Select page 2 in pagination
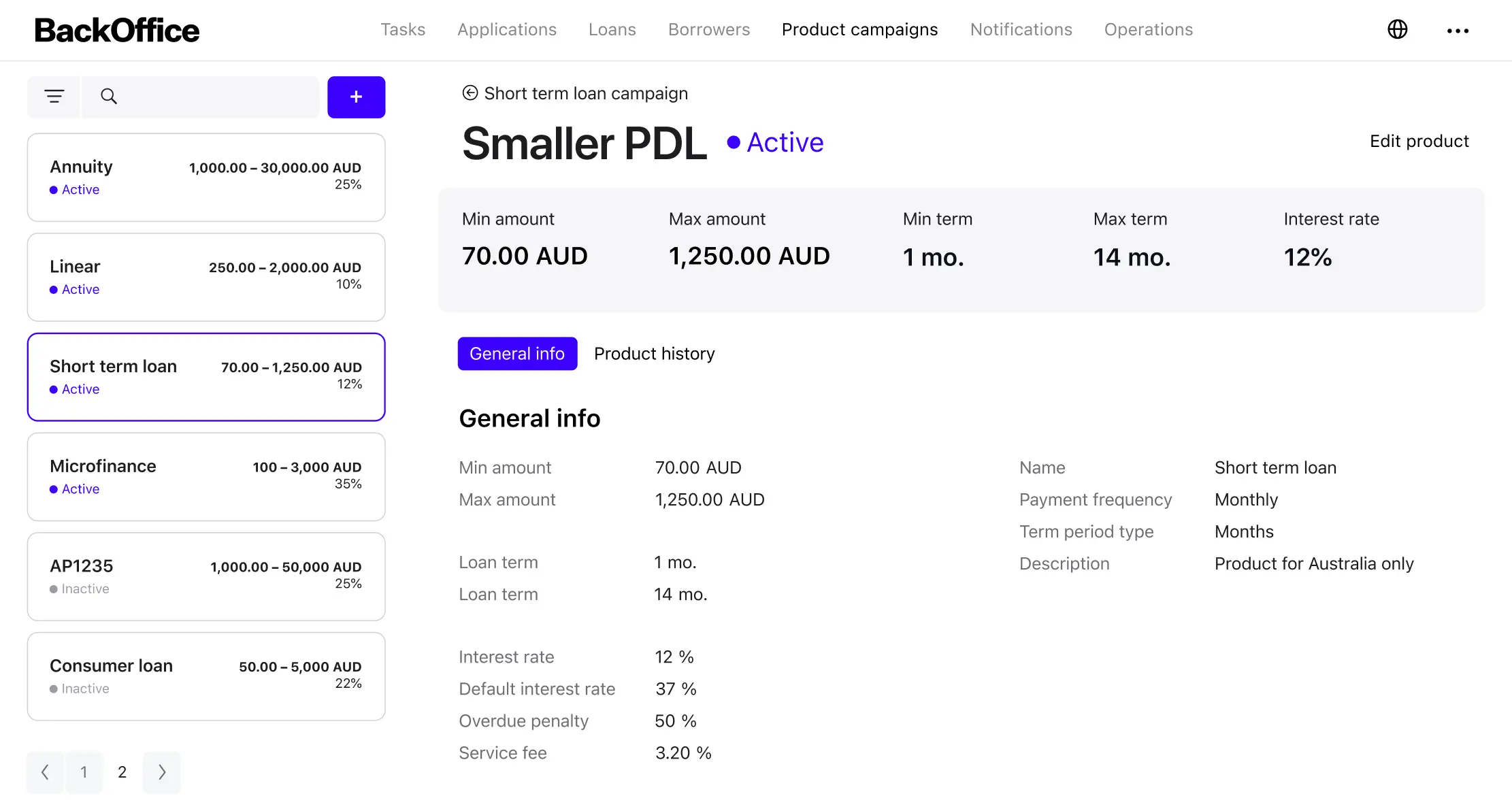Viewport: 1512px width, 811px height. 122,772
